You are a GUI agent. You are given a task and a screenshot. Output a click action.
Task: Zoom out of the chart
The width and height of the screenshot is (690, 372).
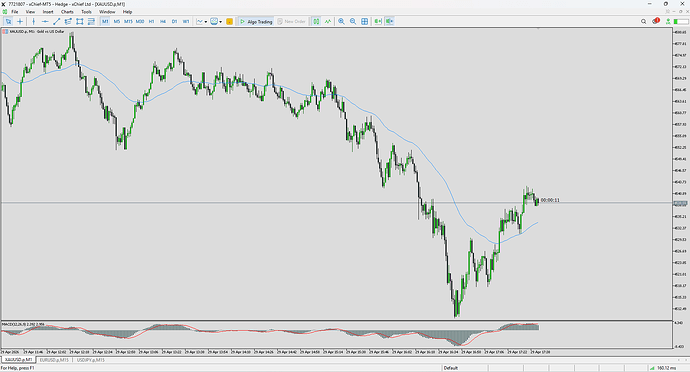pos(353,21)
